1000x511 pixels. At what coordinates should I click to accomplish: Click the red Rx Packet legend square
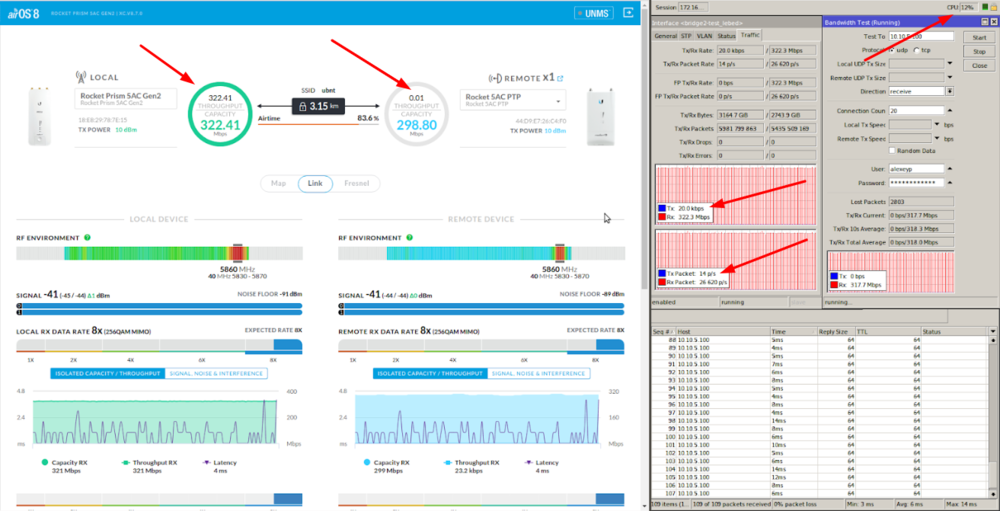coord(664,282)
